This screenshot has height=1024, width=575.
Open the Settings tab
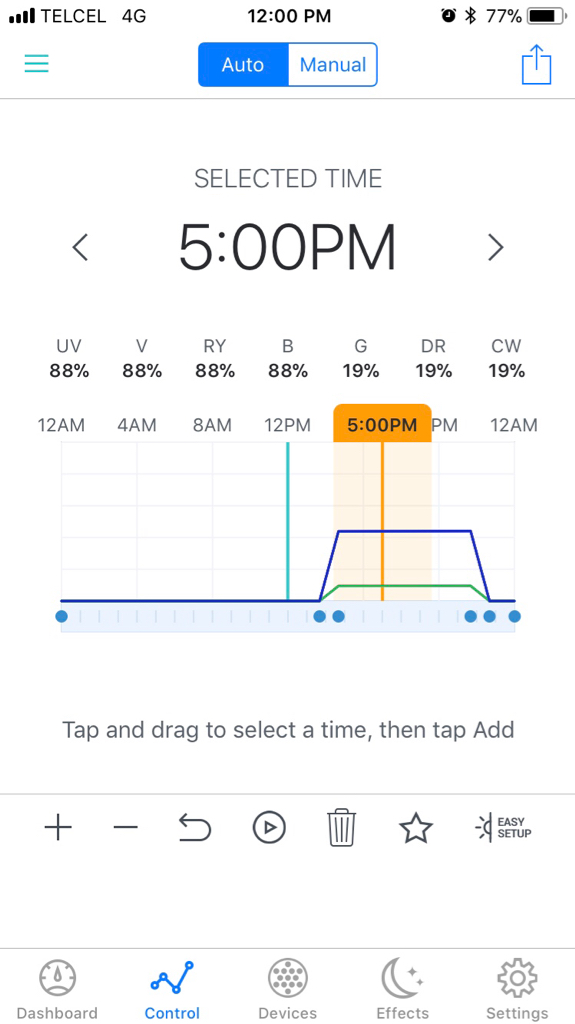tap(517, 989)
